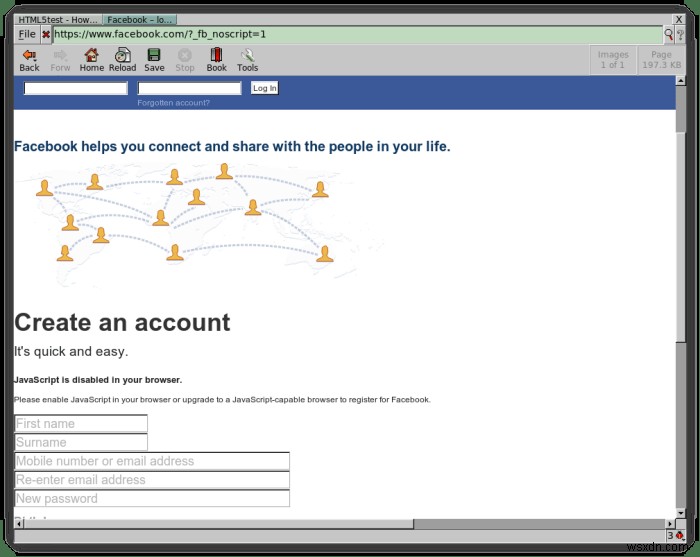Viewport: 700px width, 557px height.
Task: Click the Stop loading icon
Action: click(x=184, y=60)
